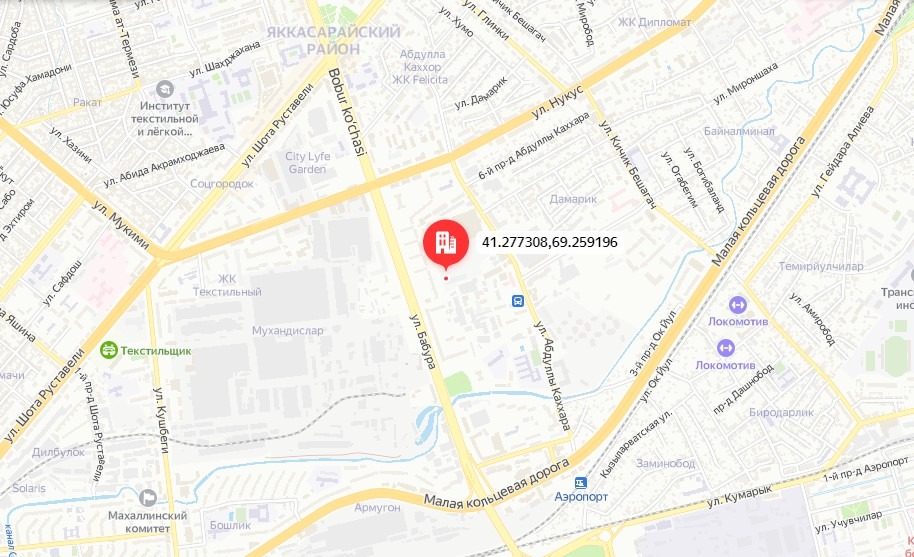914x557 pixels.
Task: Select the Яккасарайский район district label
Action: coord(333,40)
